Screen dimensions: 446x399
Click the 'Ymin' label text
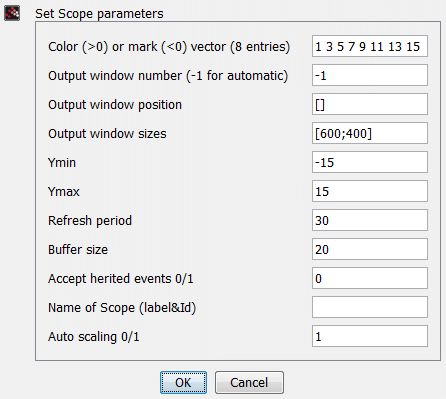62,163
